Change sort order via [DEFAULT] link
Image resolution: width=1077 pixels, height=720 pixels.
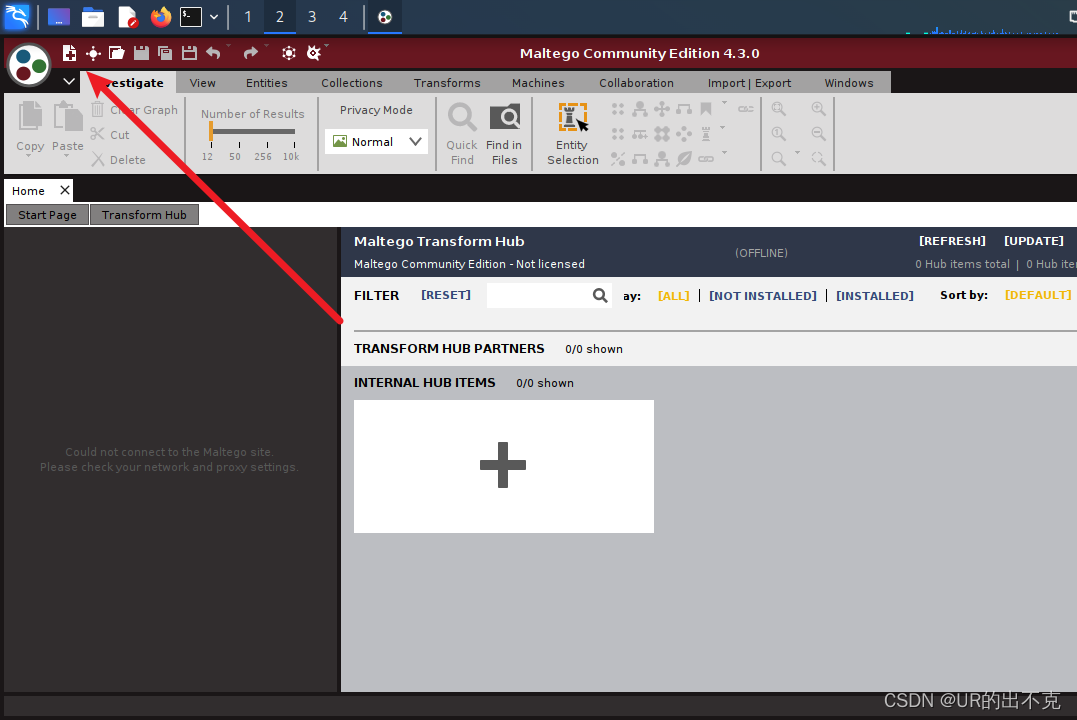pos(1038,295)
